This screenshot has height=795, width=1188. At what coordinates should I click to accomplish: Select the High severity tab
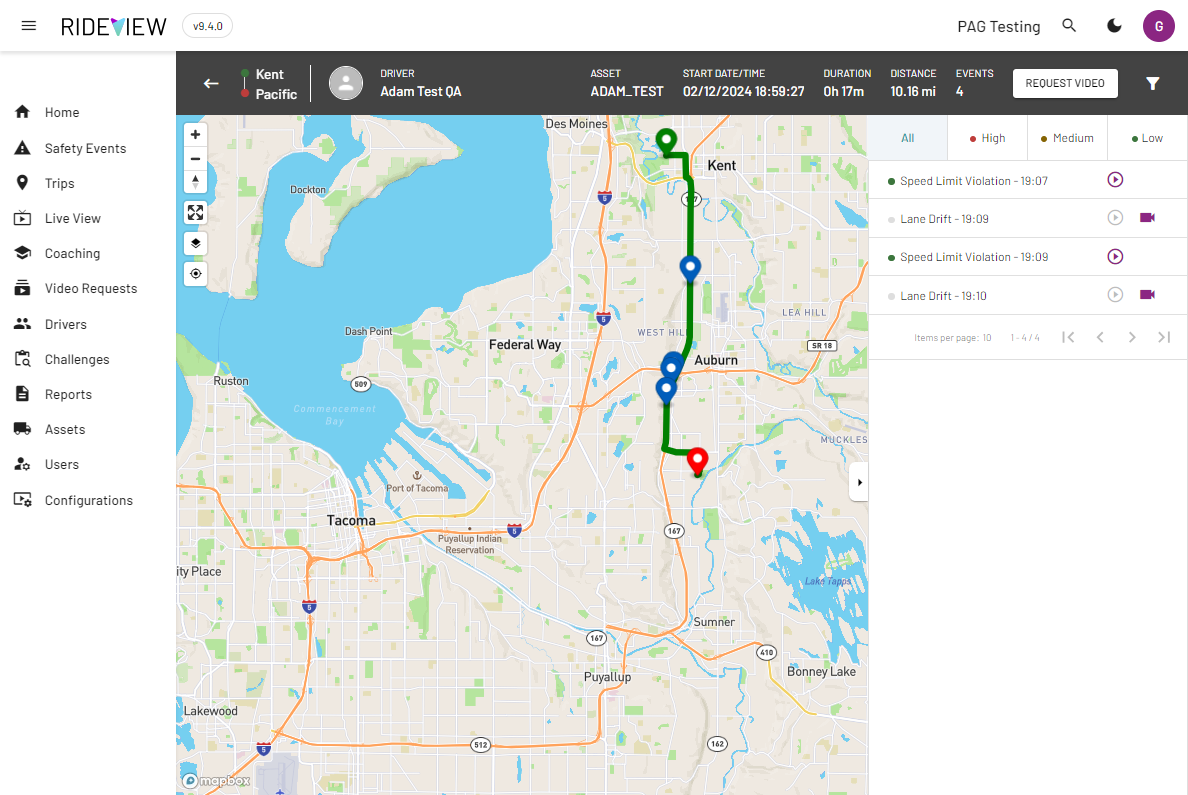(987, 138)
